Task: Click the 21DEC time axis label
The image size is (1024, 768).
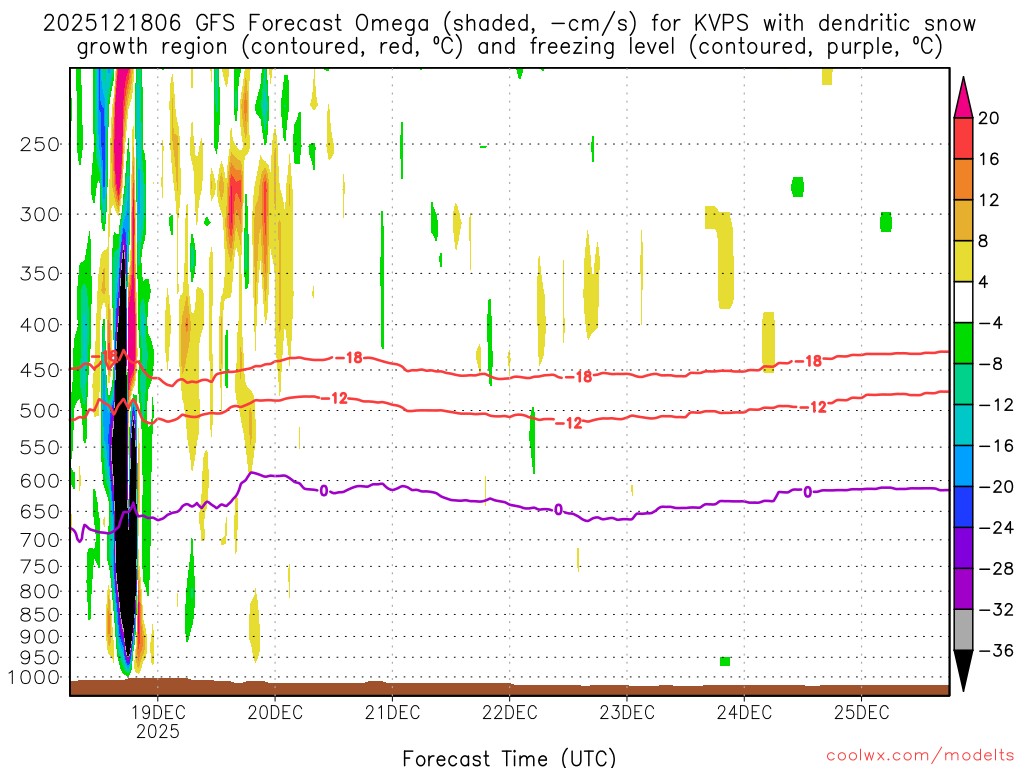Action: [392, 712]
